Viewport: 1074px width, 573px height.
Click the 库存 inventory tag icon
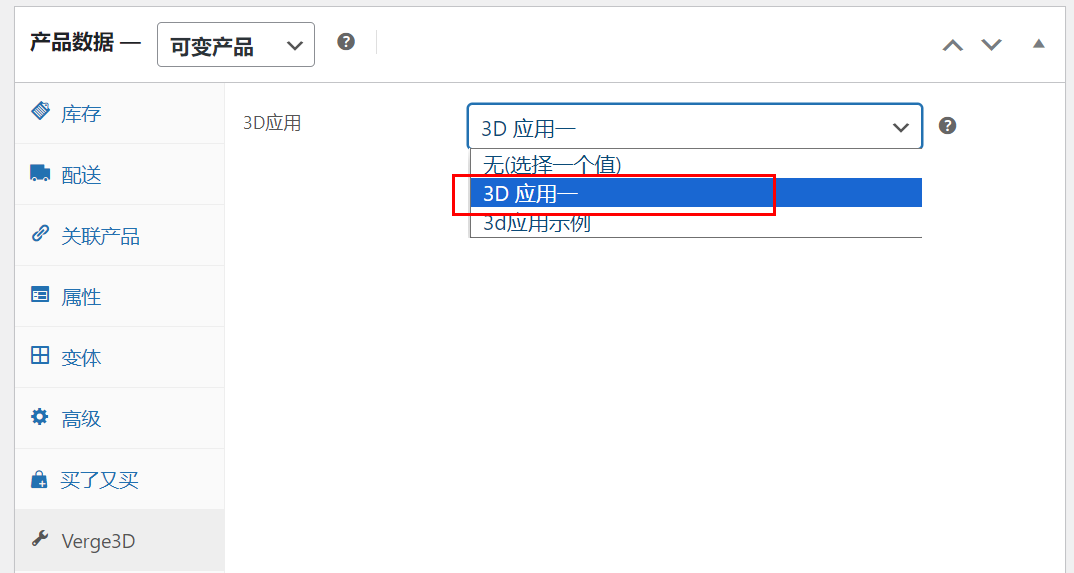coord(40,111)
